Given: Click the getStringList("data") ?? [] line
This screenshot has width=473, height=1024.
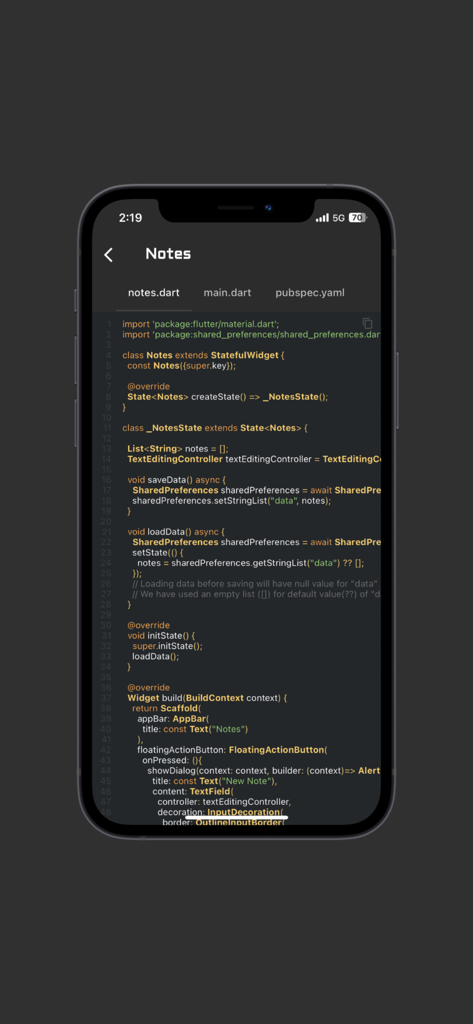Looking at the screenshot, I should pyautogui.click(x=250, y=563).
